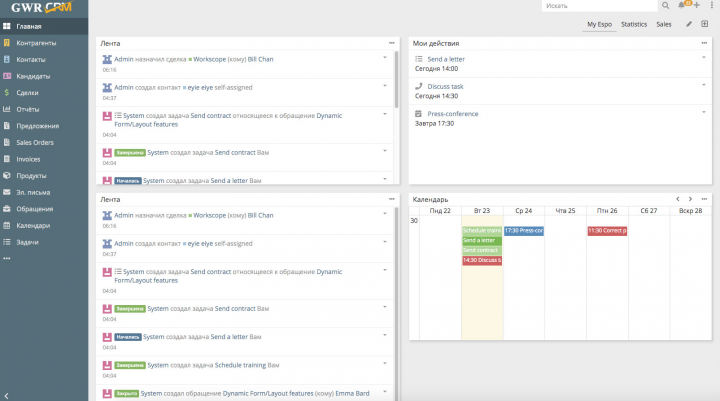Click the Эл. письма envelope icon

pyautogui.click(x=6, y=192)
